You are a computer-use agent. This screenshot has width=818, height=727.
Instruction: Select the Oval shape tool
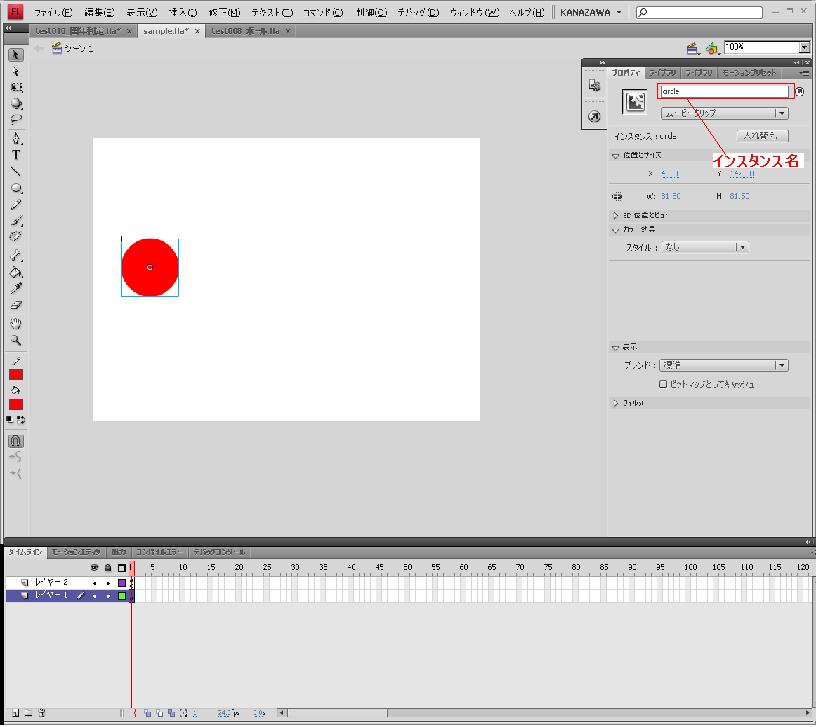[x=16, y=188]
